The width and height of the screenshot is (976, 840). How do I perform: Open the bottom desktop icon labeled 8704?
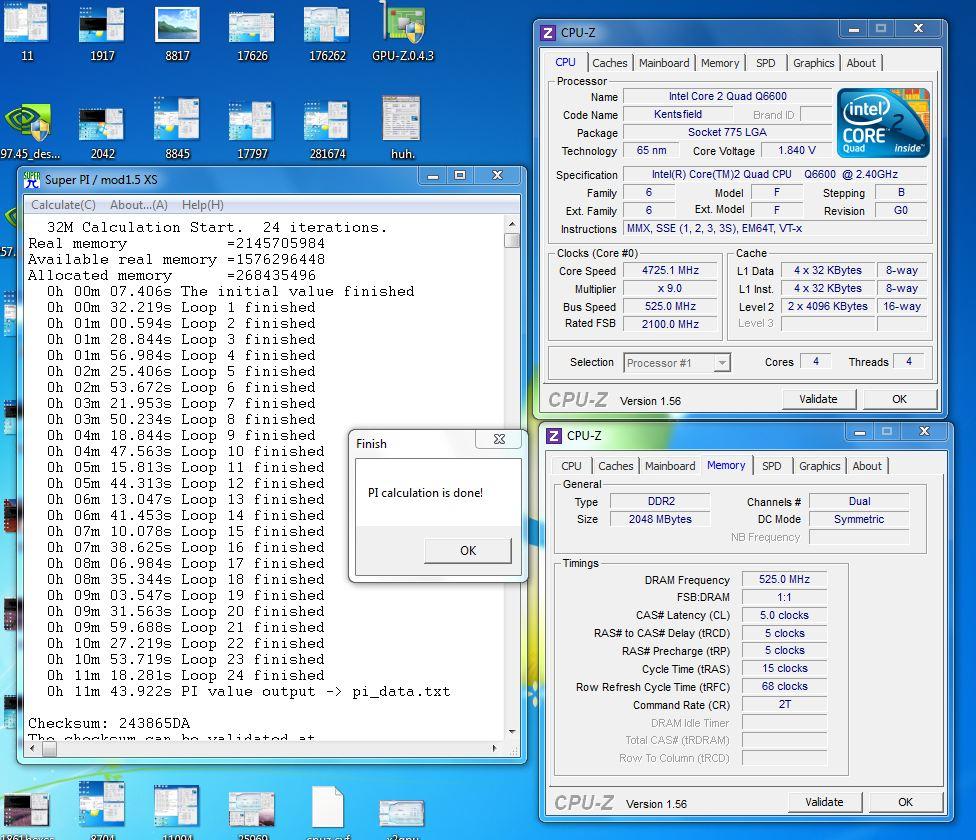pyautogui.click(x=101, y=804)
